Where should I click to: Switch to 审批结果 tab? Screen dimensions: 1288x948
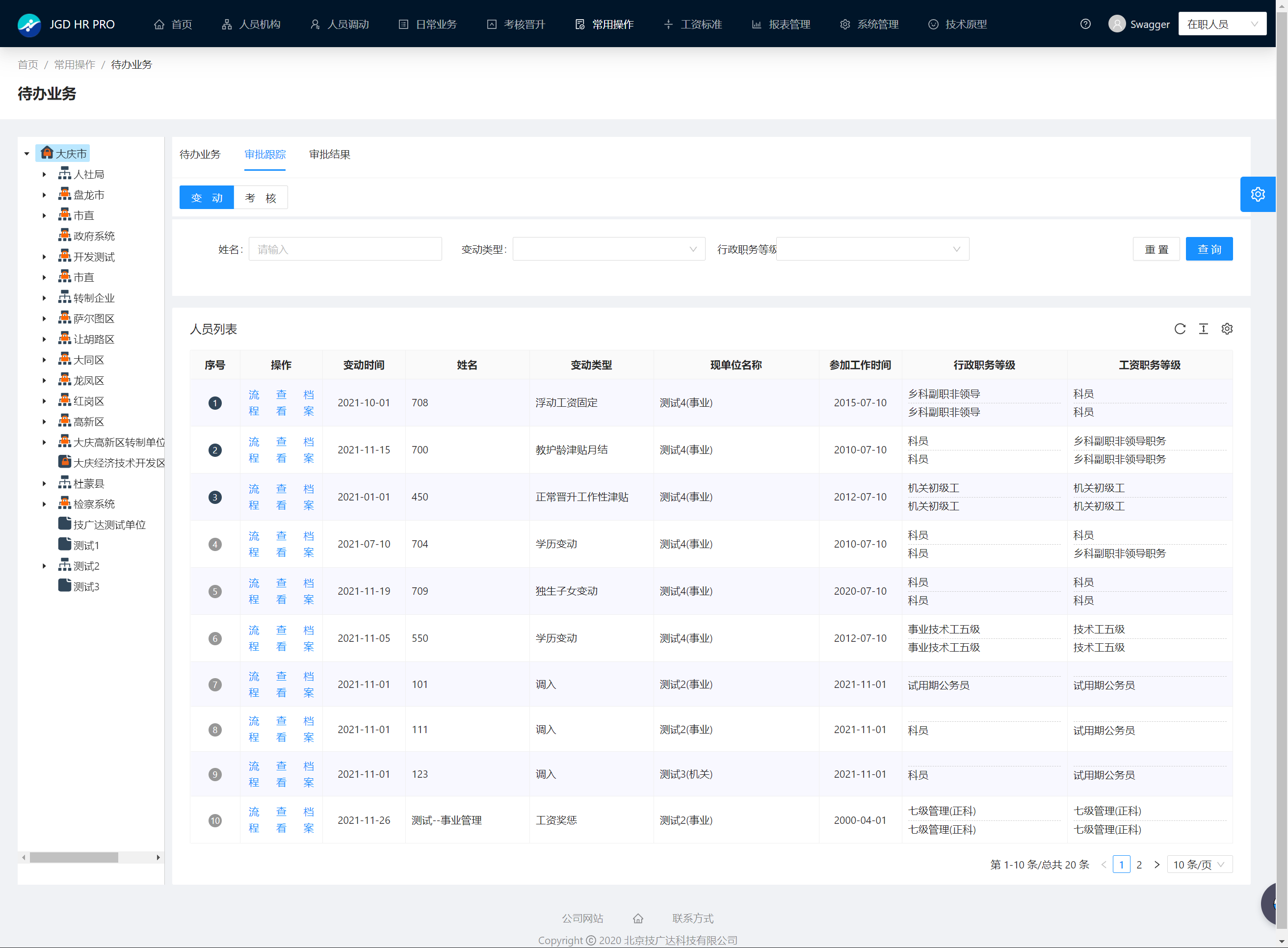(x=330, y=155)
